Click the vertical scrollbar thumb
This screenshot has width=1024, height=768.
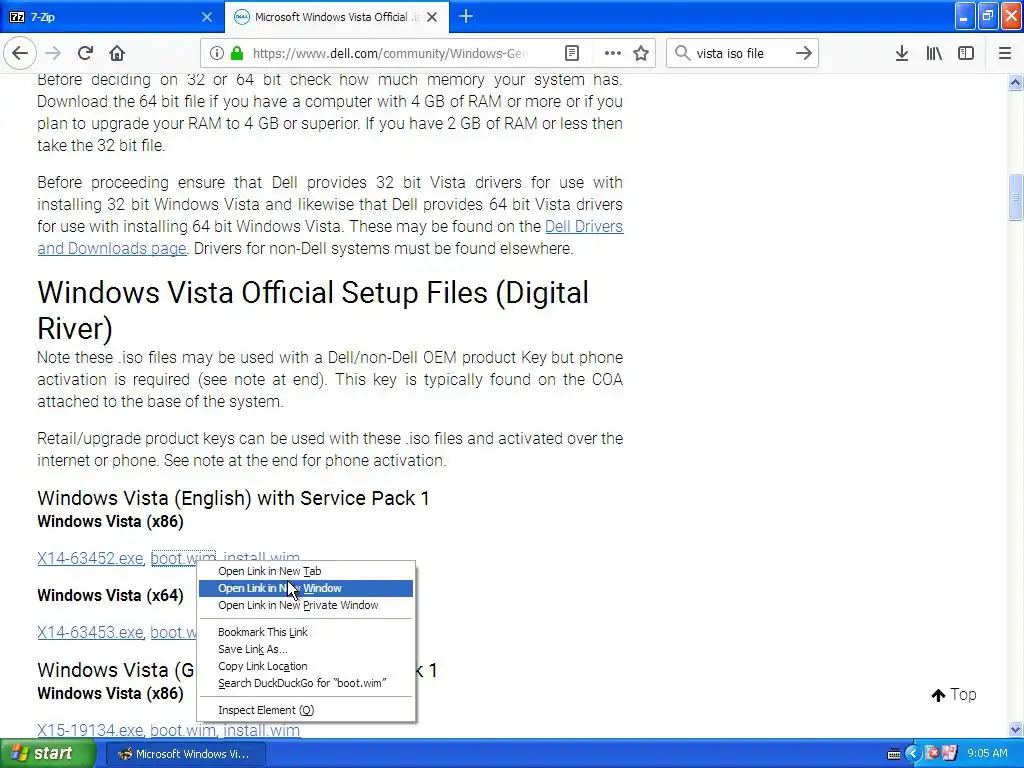(x=1015, y=198)
